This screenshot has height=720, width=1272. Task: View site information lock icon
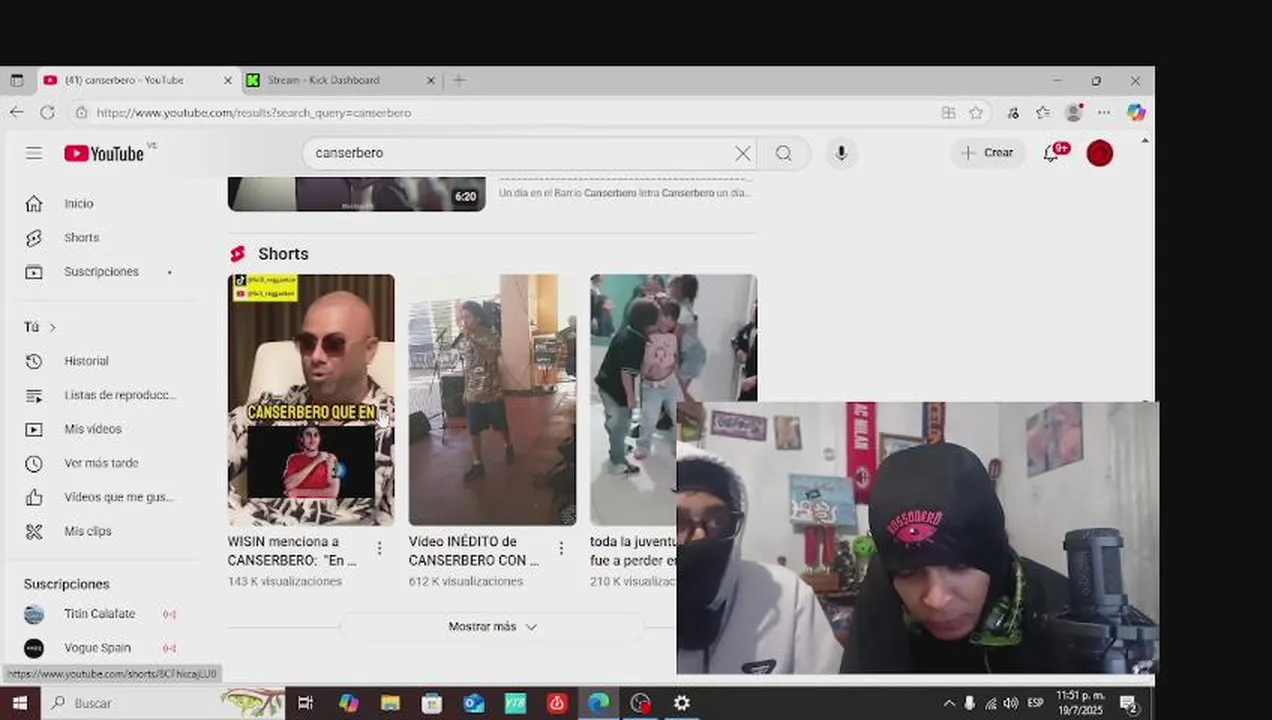(81, 112)
